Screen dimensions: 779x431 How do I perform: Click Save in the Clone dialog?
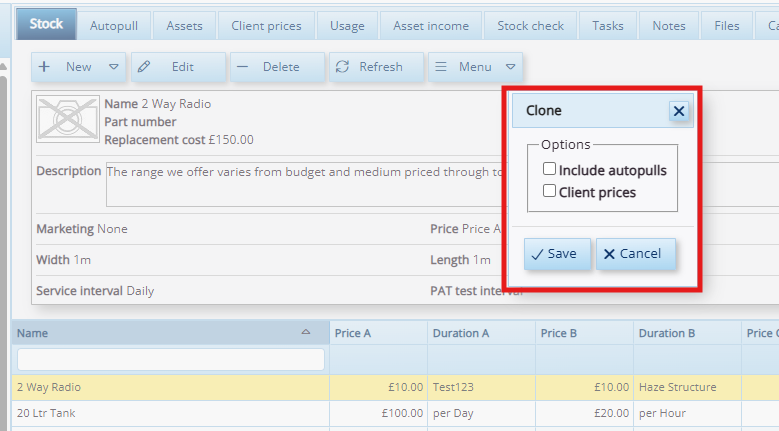[x=557, y=254]
